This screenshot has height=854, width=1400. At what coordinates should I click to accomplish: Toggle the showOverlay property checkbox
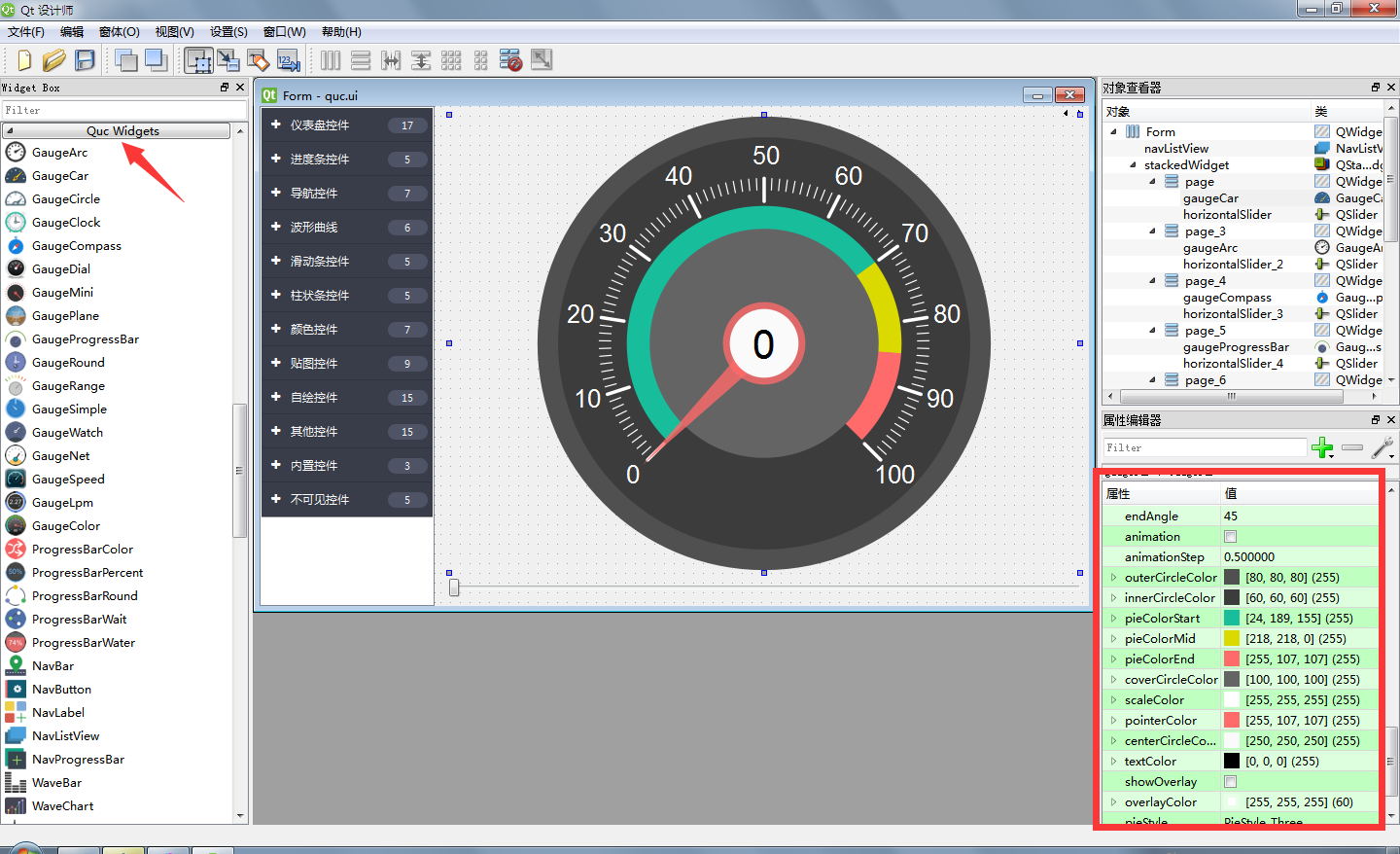(x=1230, y=782)
